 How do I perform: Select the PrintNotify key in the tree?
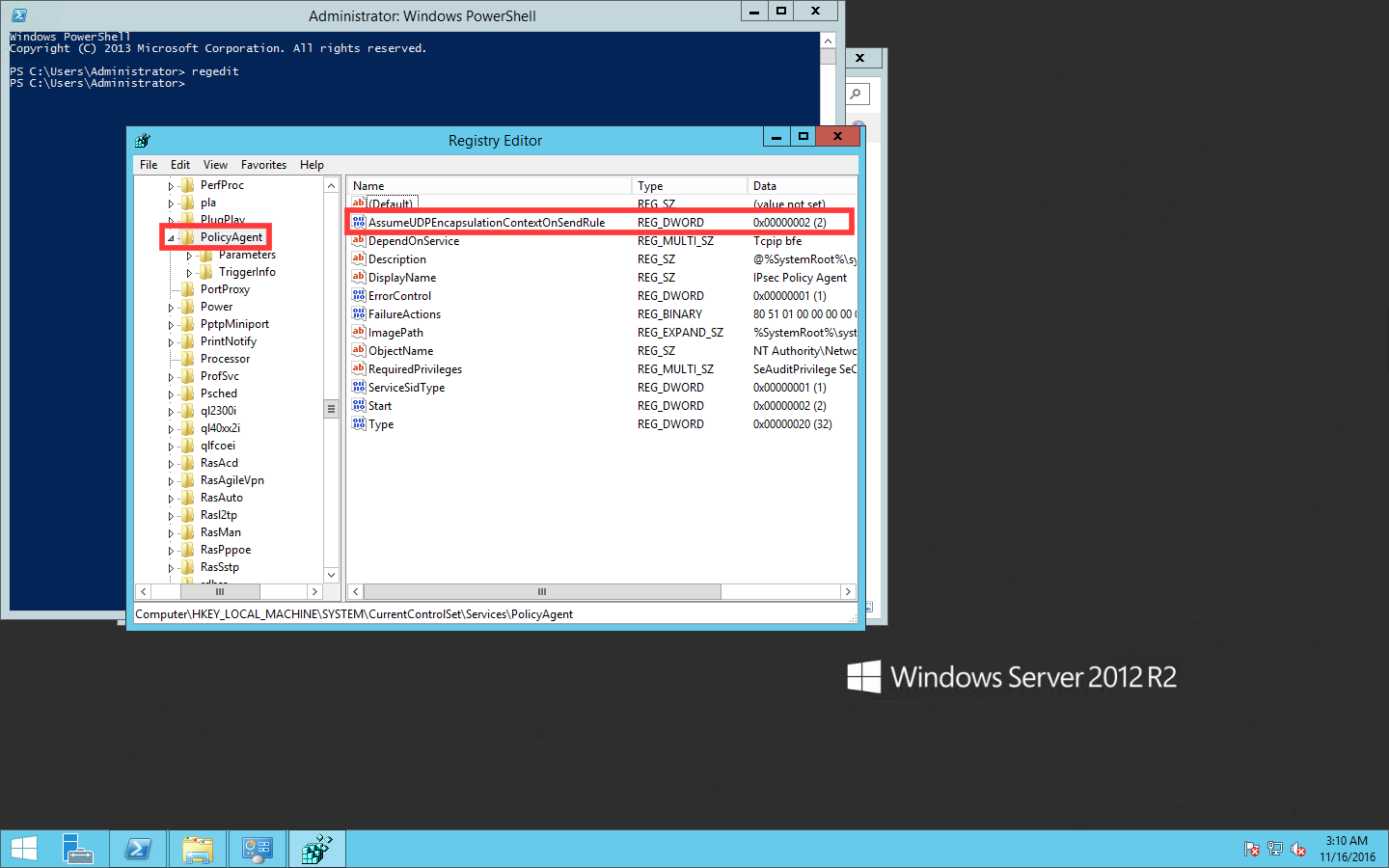229,341
